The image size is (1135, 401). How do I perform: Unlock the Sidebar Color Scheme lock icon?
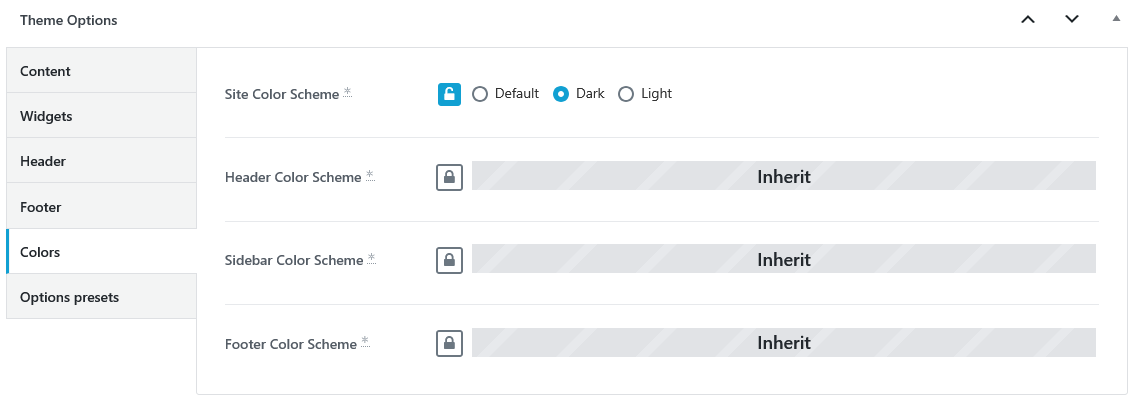pyautogui.click(x=449, y=260)
